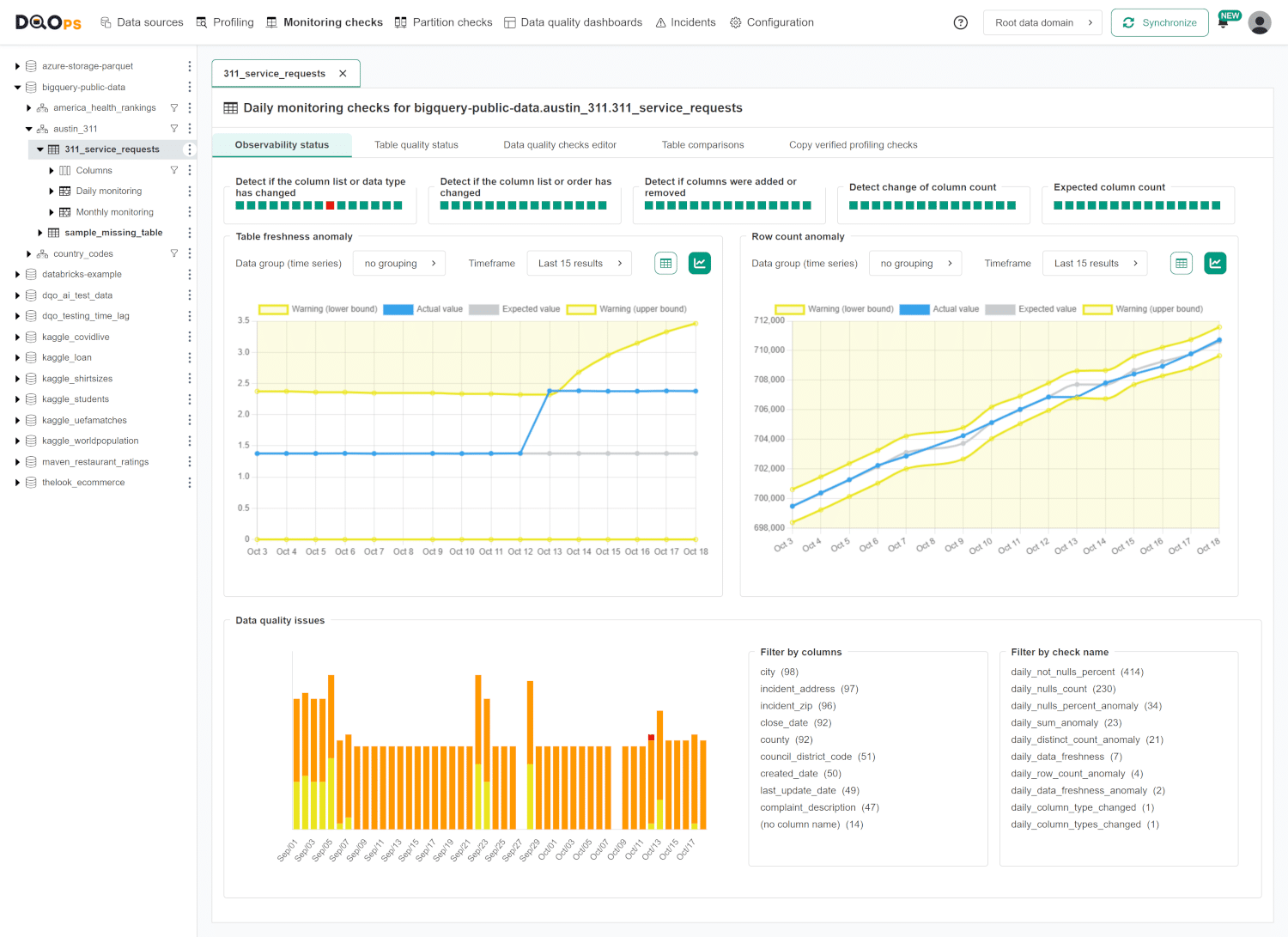Open the Root data domain dropdown

1042,22
